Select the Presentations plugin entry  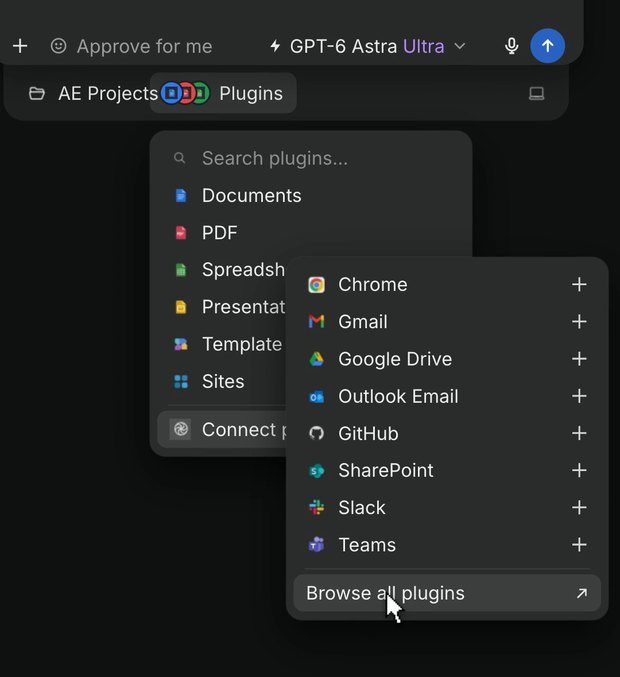[222, 307]
